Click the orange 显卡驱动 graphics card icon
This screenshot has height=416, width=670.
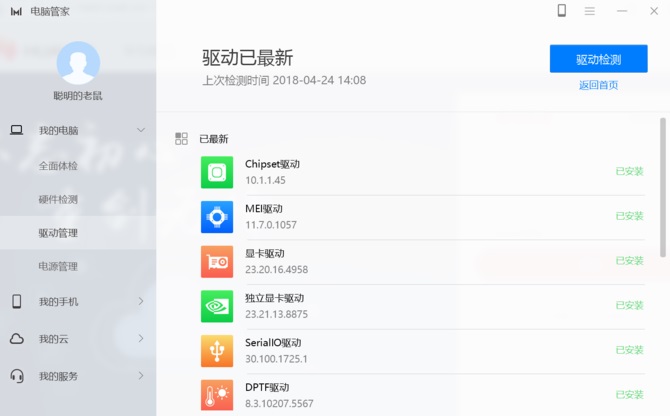coord(217,261)
